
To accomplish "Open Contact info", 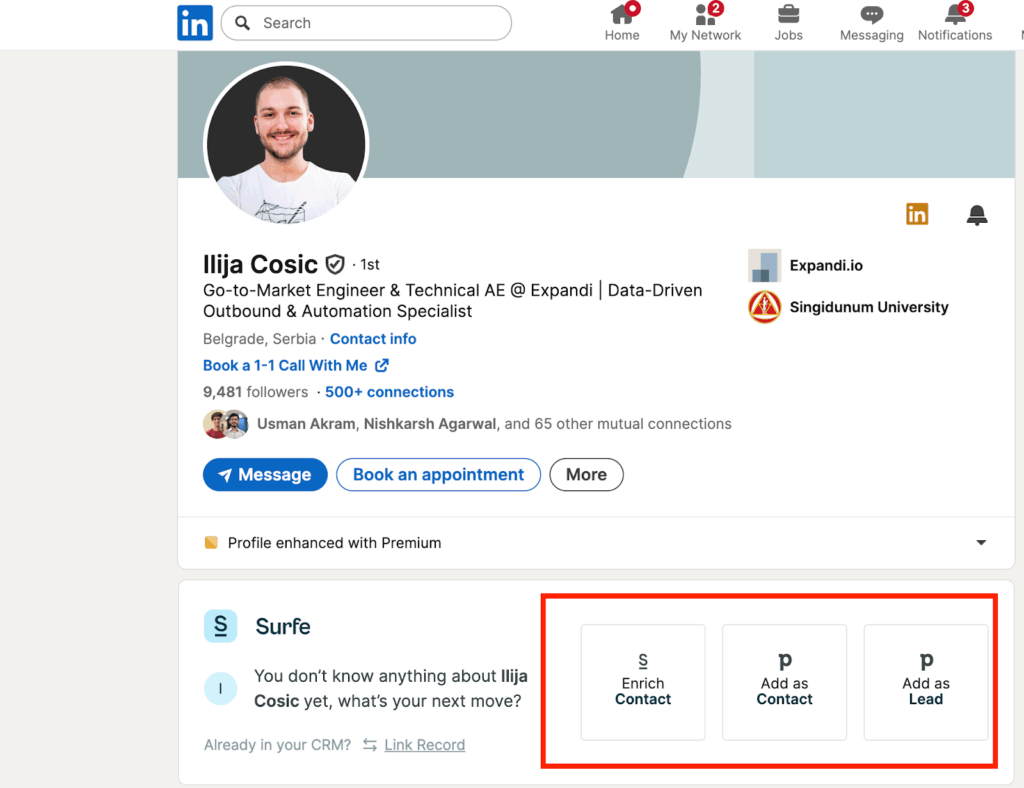I will pos(373,338).
